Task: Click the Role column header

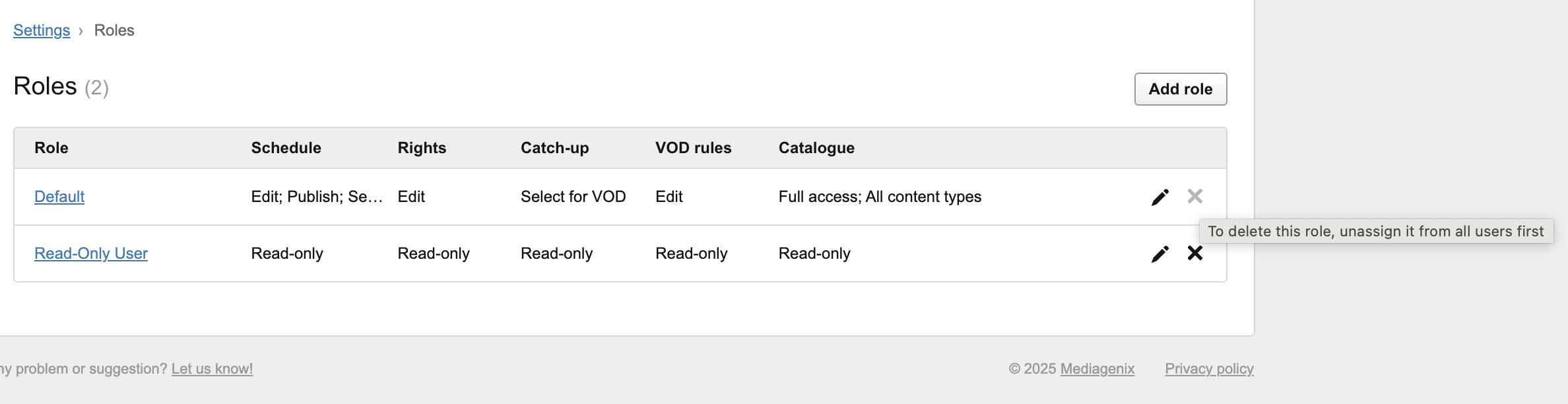Action: tap(51, 148)
